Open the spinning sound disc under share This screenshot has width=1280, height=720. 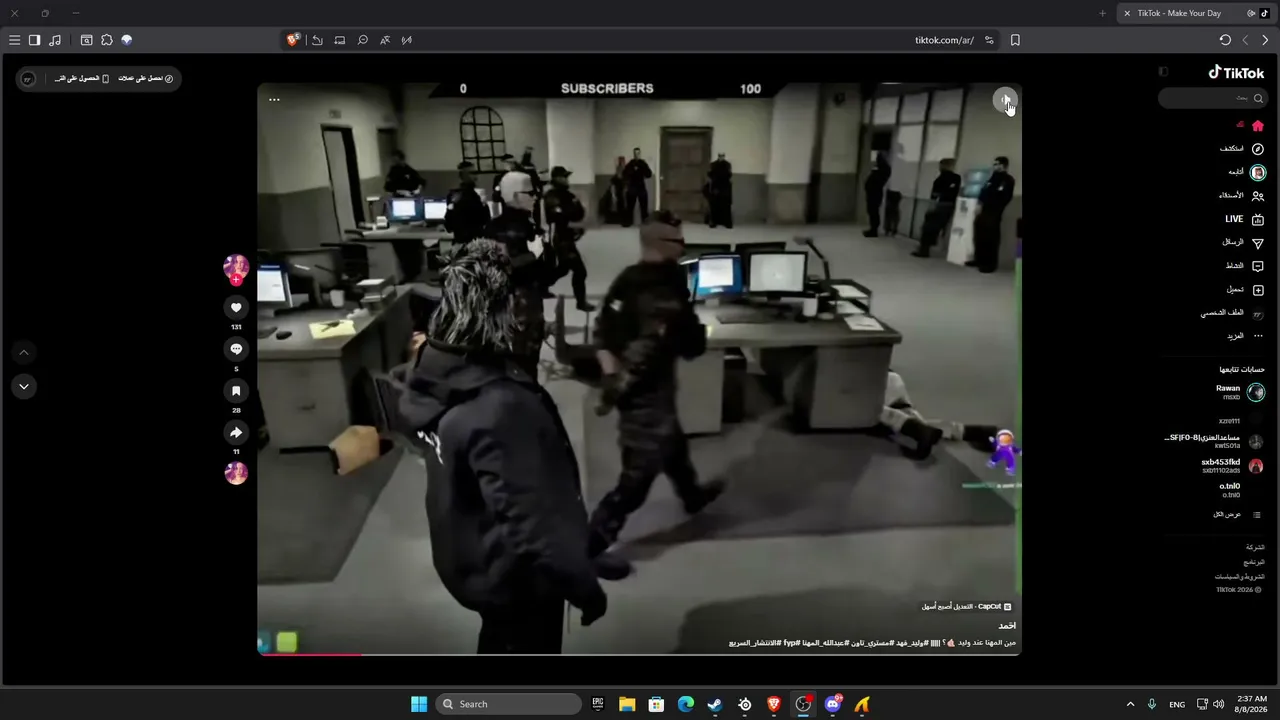[x=236, y=473]
